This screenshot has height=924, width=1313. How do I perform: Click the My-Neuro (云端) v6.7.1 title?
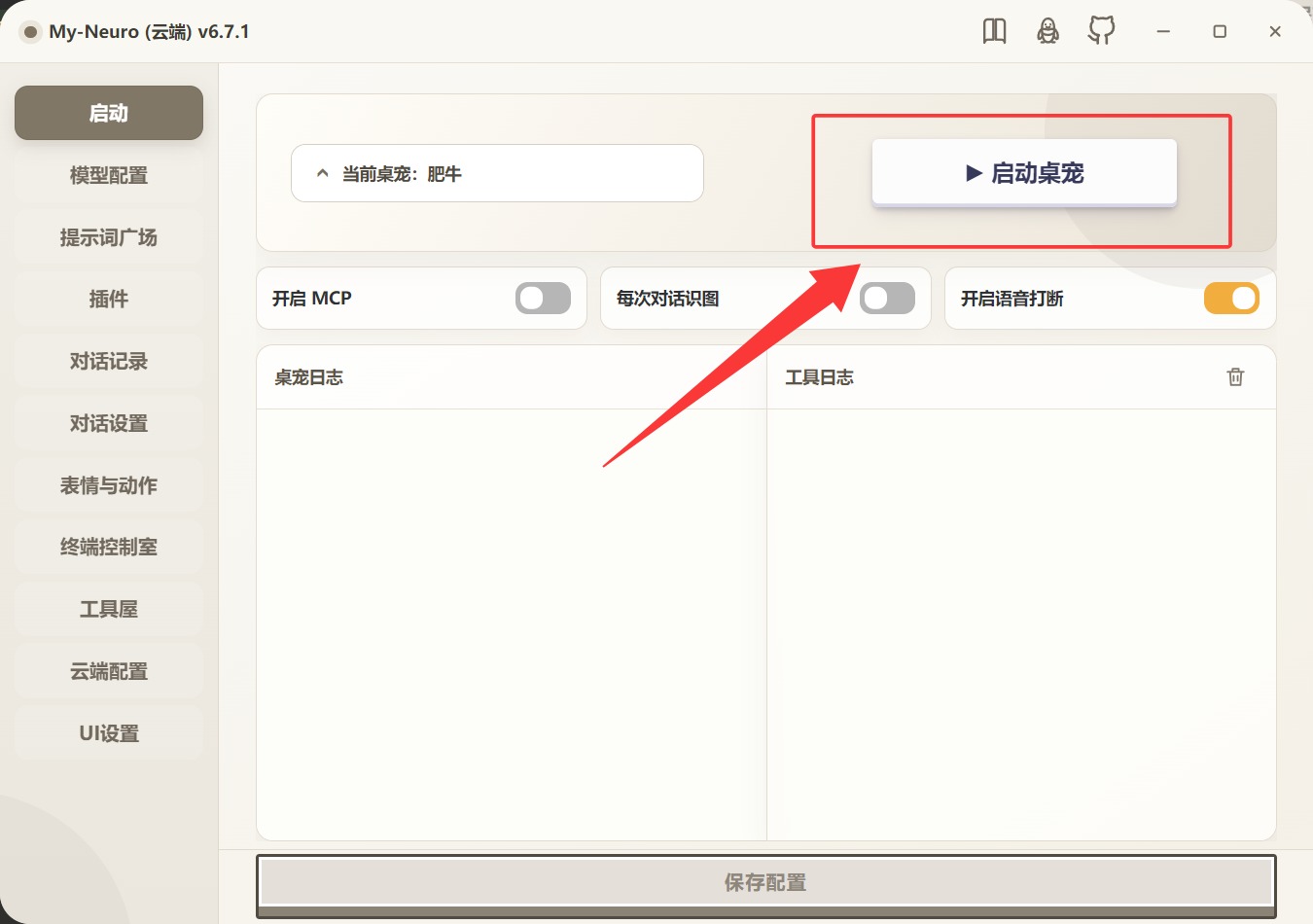[149, 32]
